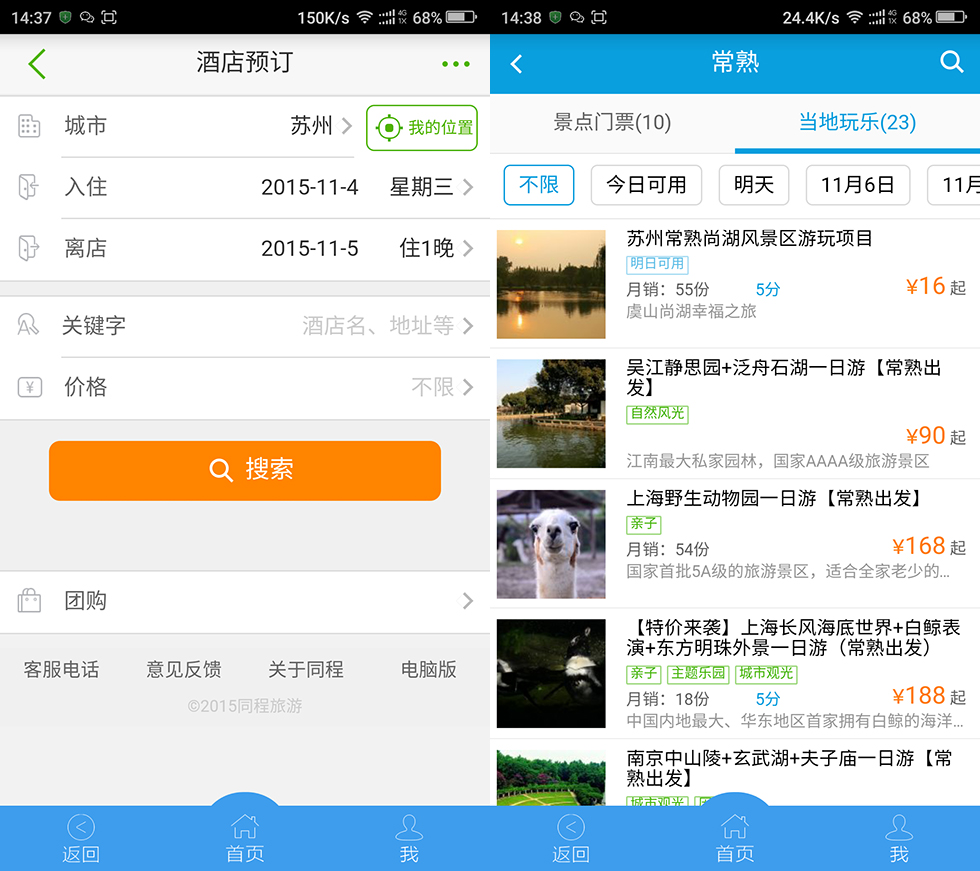Open 上海野生动物园一日游 listing title

coord(775,498)
